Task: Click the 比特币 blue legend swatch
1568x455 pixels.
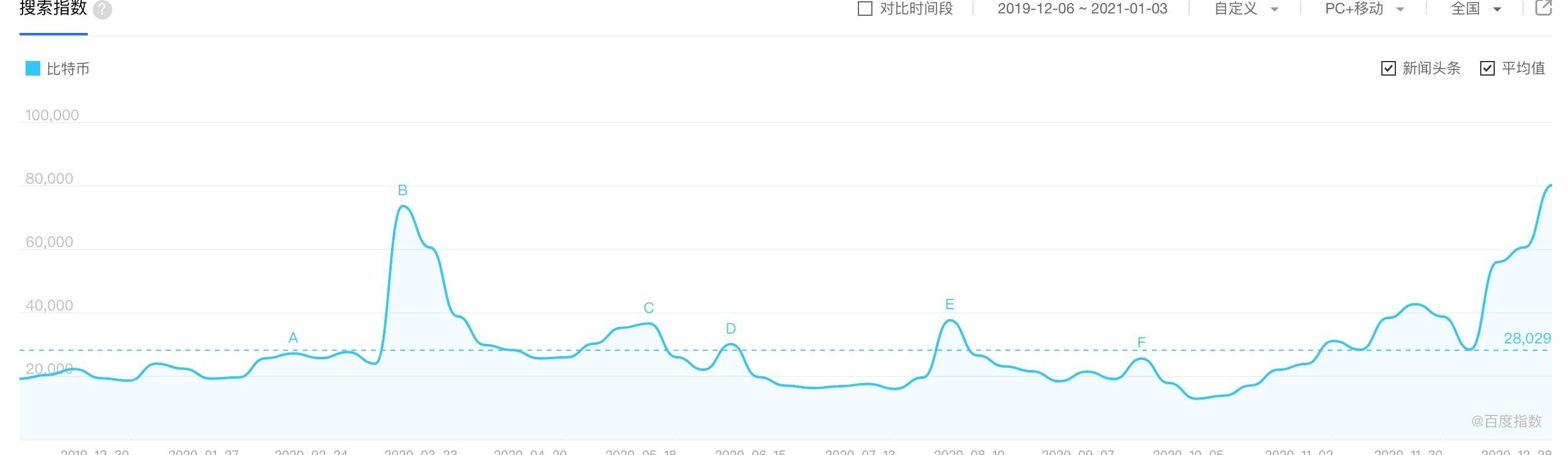Action: [32, 68]
